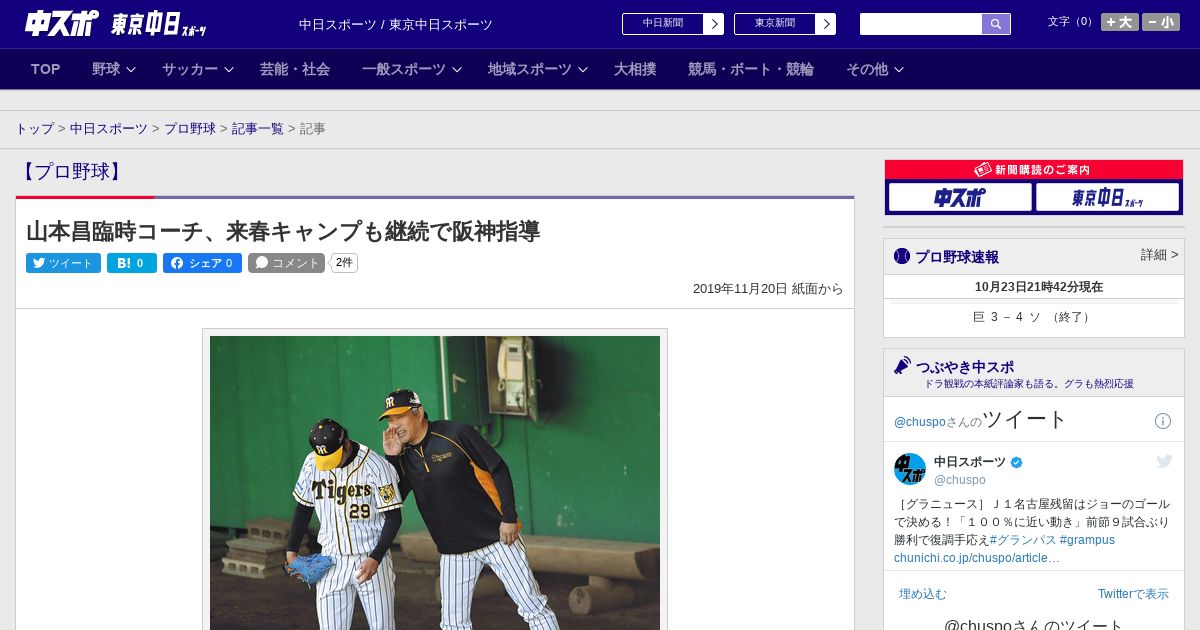
Task: Share article via Twitter ツイート button
Action: coord(63,263)
